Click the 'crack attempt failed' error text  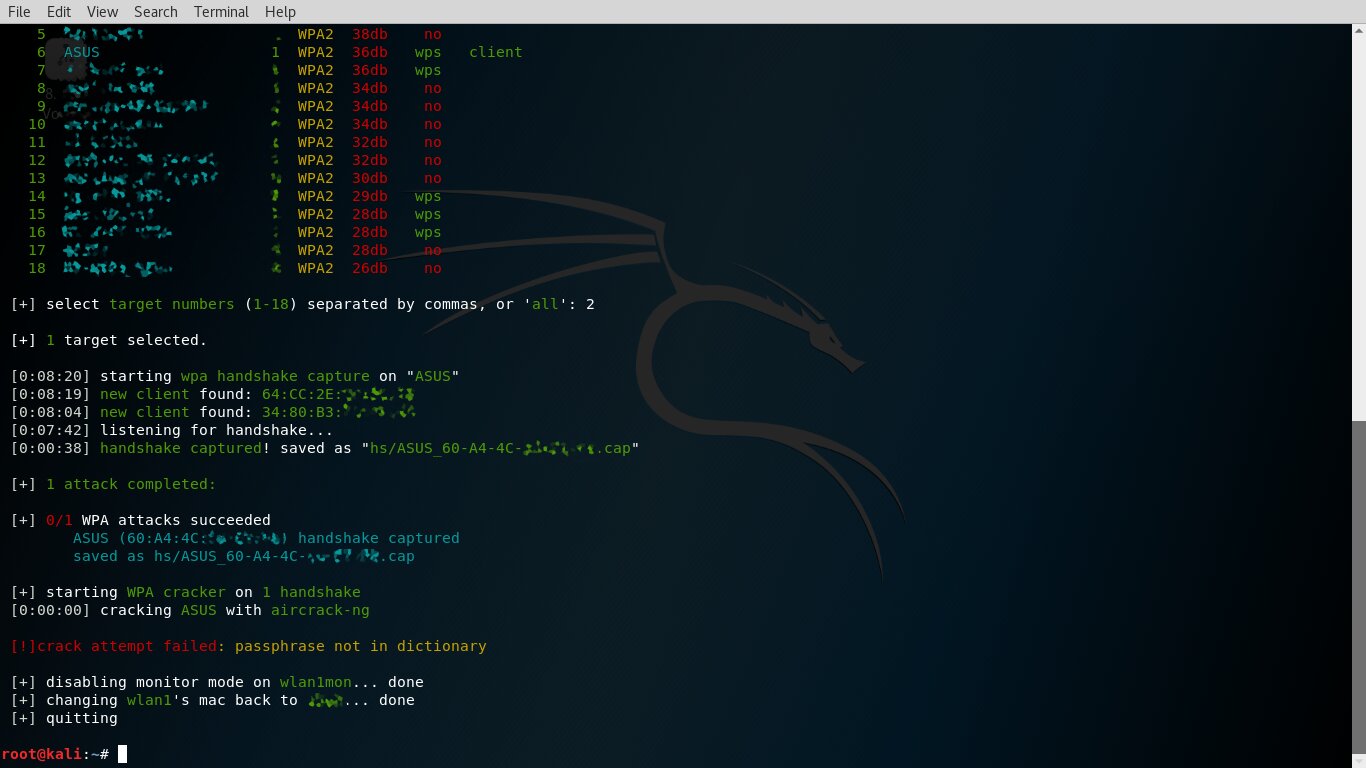123,646
